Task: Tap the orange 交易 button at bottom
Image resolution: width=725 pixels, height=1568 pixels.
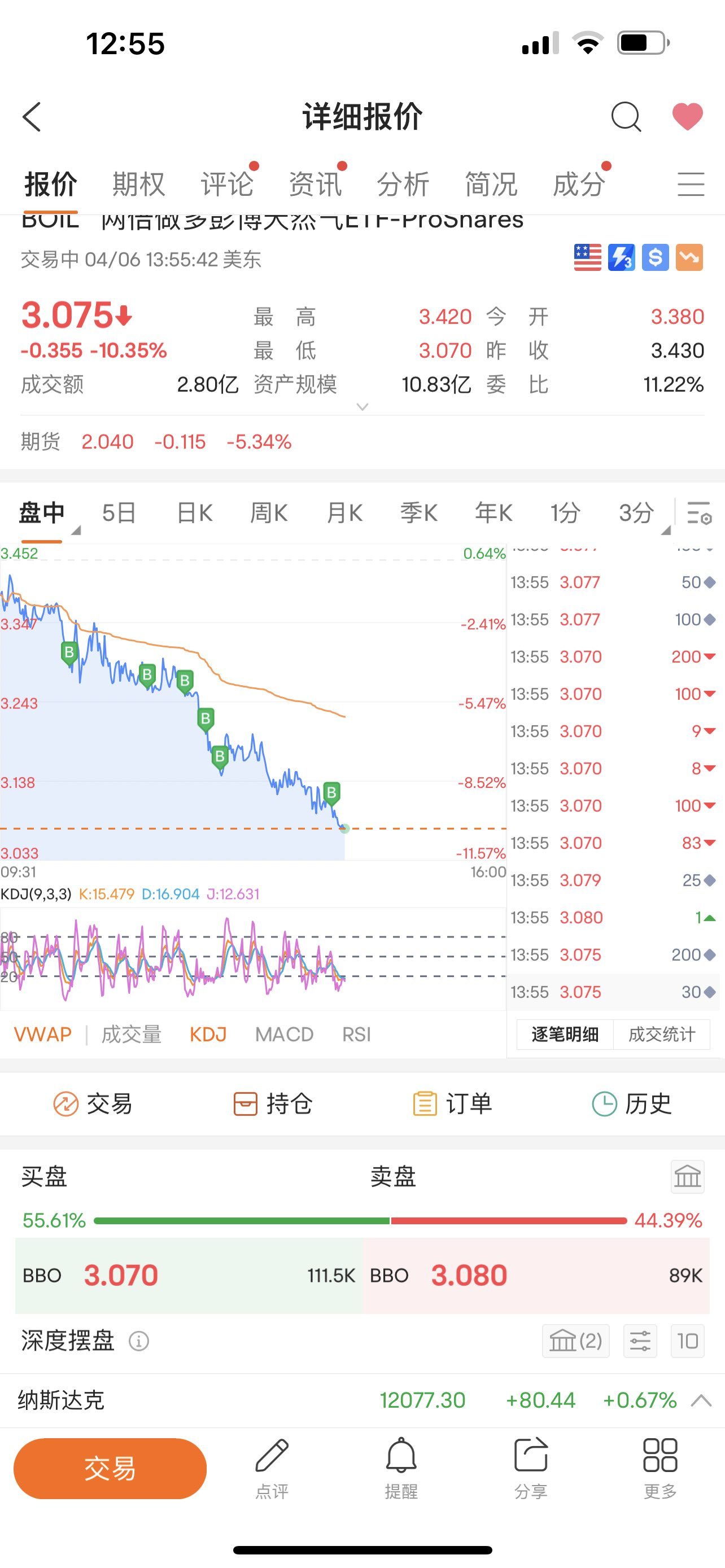Action: (110, 1469)
